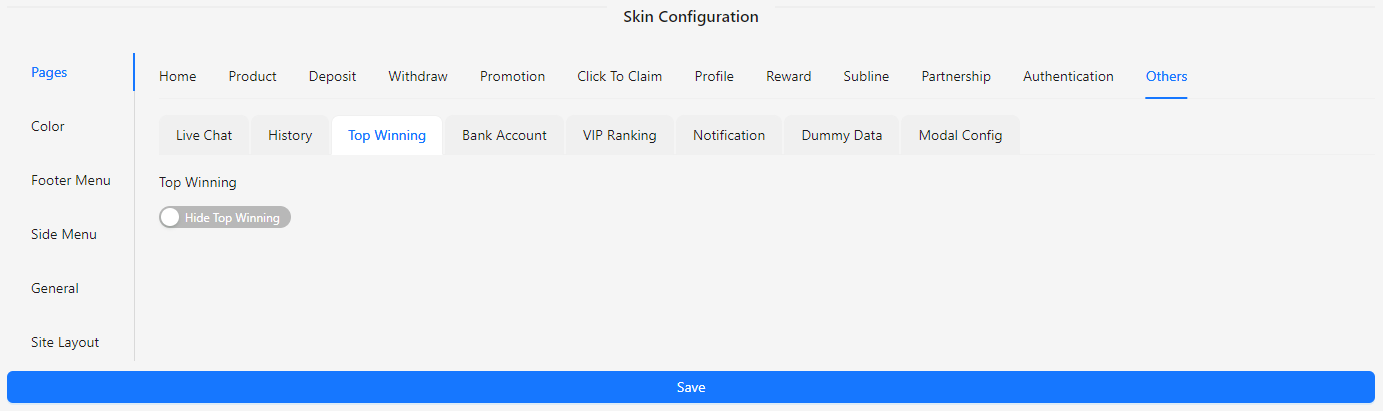The height and width of the screenshot is (411, 1383).
Task: Open the Modal Config sub-tab
Action: point(960,136)
